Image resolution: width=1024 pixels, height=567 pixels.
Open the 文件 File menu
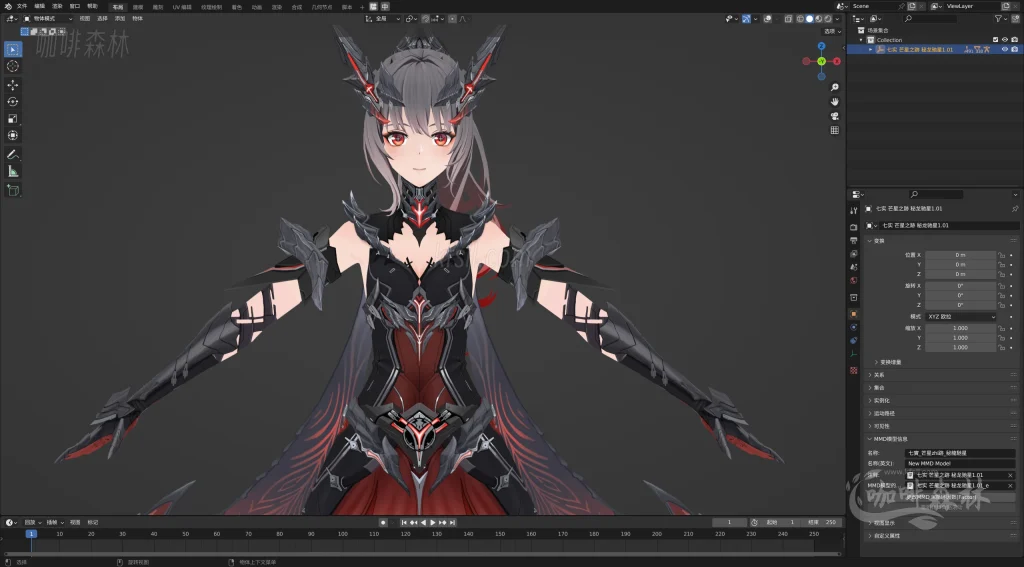coord(22,6)
